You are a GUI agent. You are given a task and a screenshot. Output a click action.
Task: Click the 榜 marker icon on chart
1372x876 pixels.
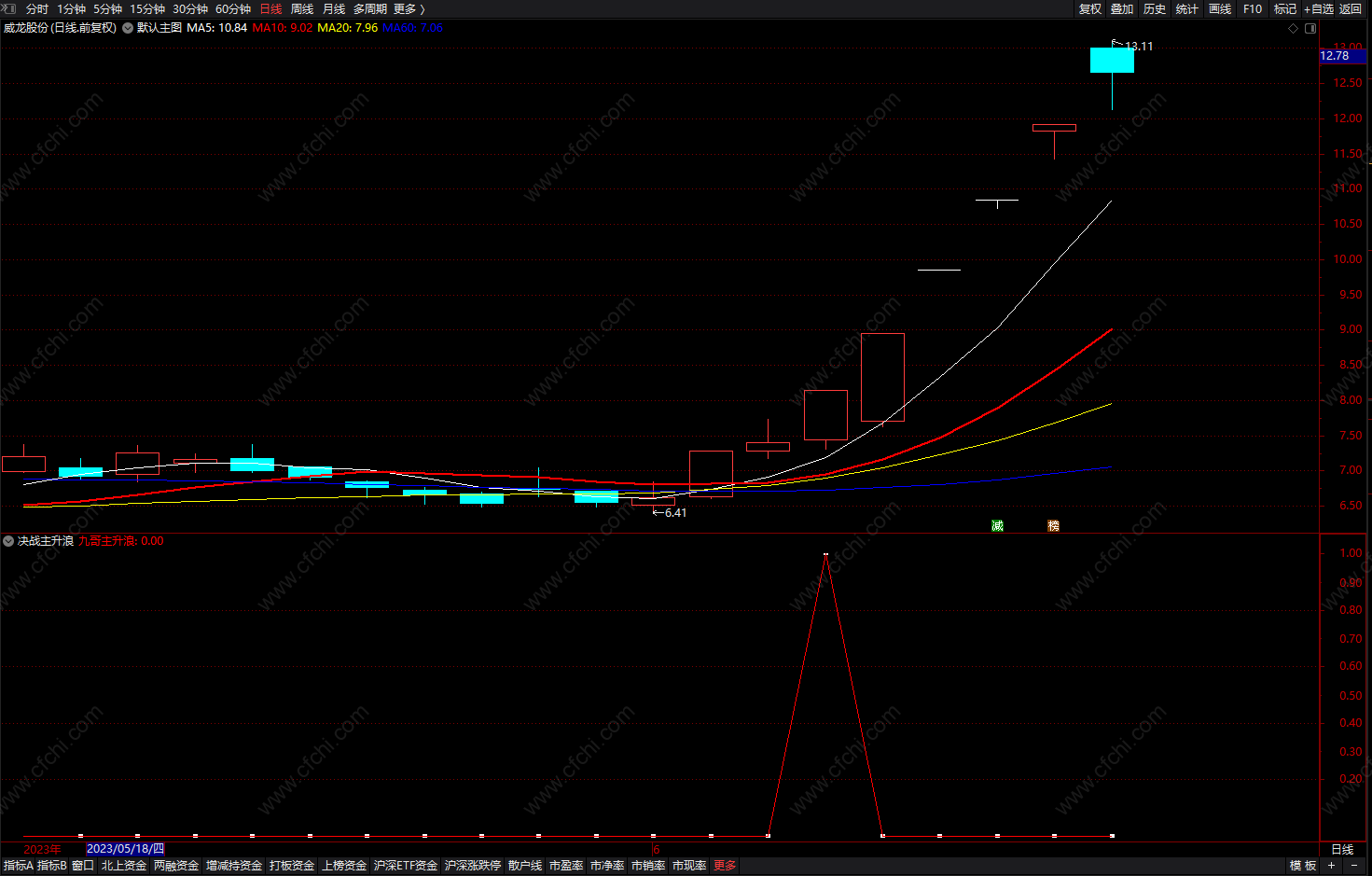click(1054, 526)
